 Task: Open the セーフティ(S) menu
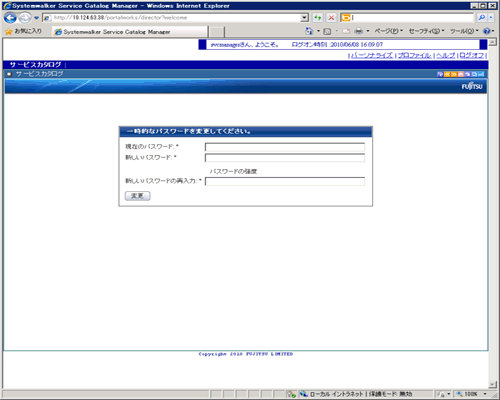pyautogui.click(x=426, y=31)
